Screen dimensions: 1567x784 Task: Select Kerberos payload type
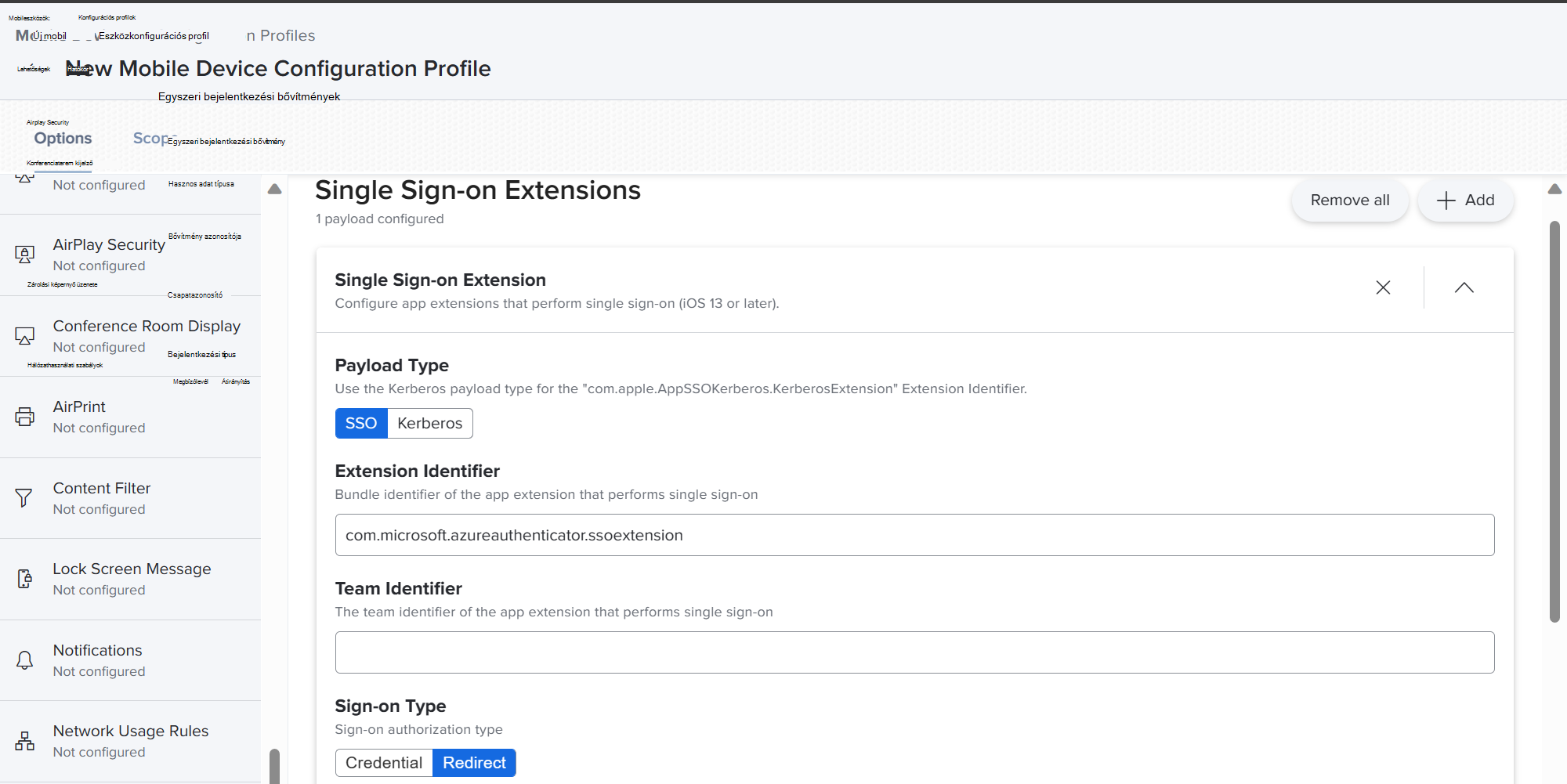pyautogui.click(x=429, y=423)
